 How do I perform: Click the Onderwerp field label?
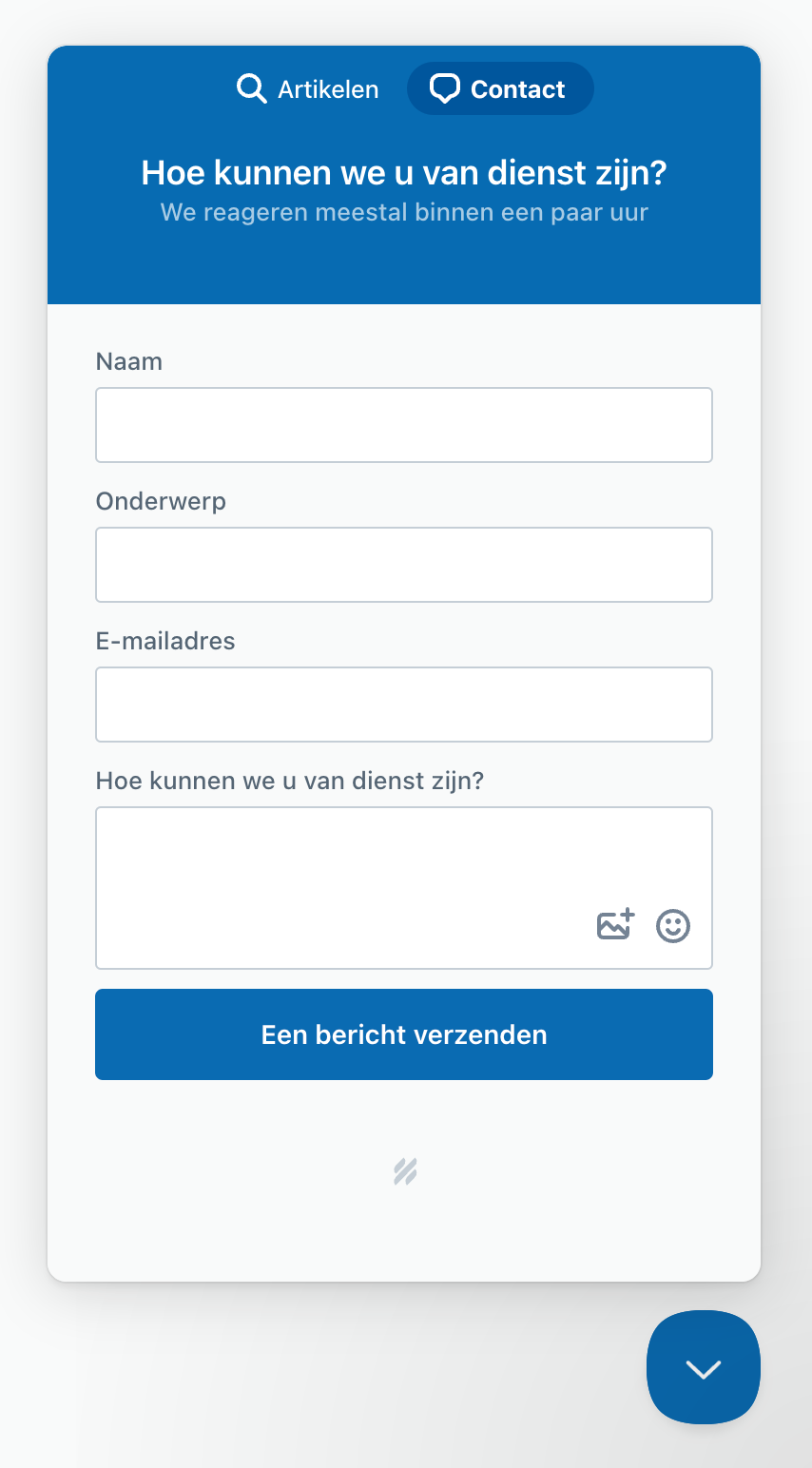(161, 501)
